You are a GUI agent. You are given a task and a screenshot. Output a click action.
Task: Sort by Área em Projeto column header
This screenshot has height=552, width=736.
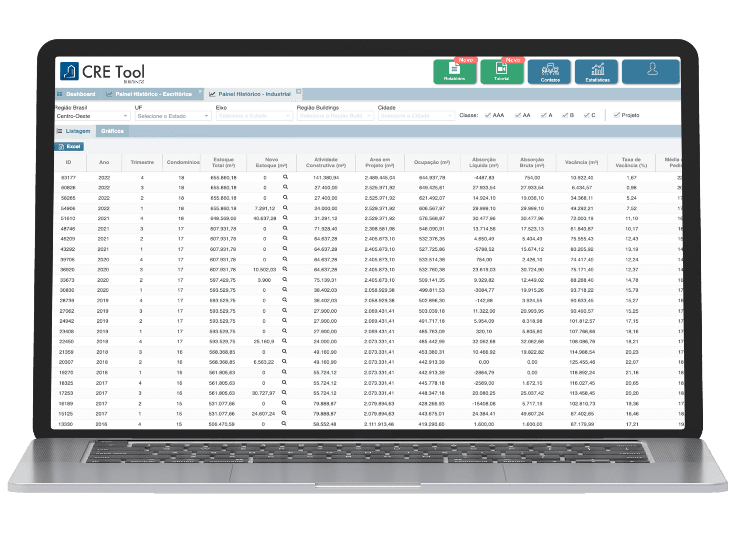[380, 162]
